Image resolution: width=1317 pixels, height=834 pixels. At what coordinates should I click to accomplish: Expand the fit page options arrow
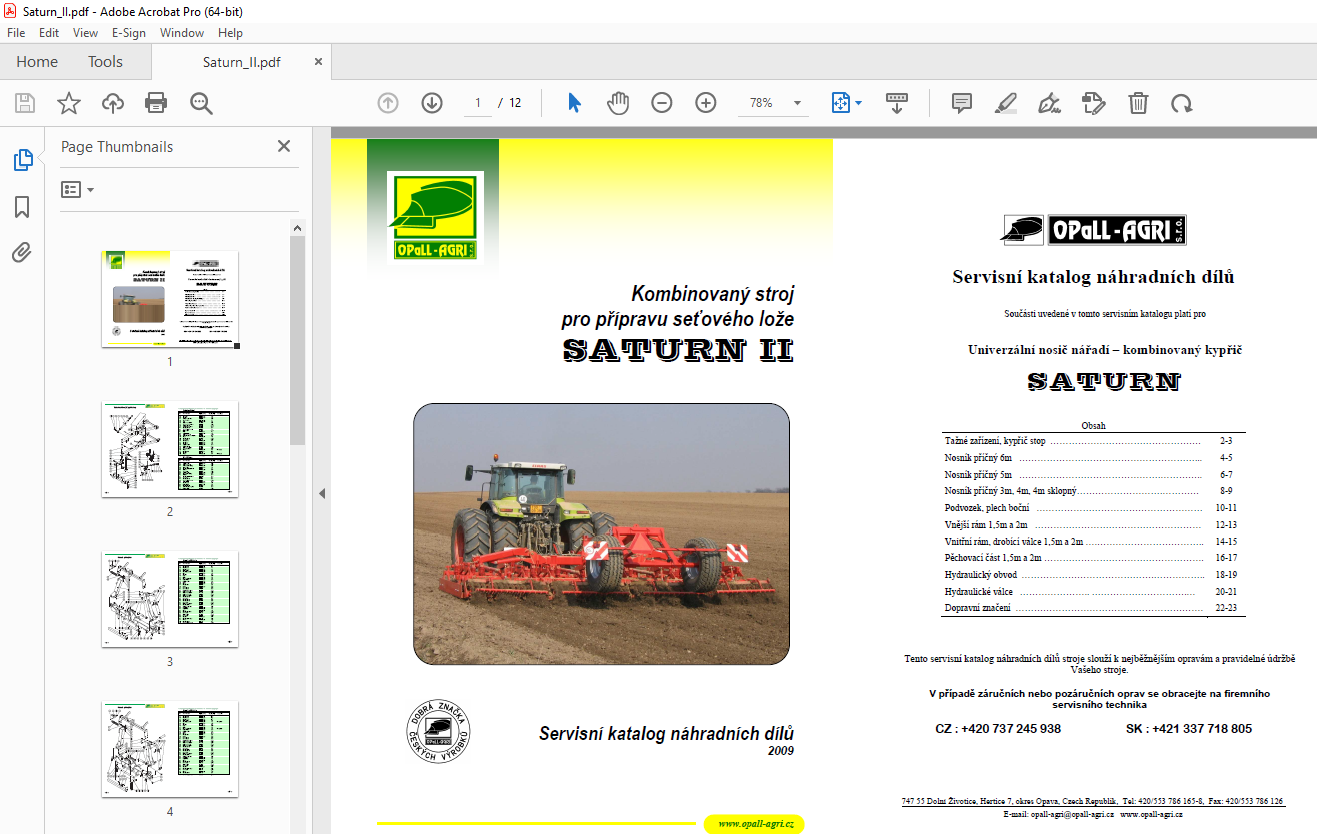pos(859,103)
